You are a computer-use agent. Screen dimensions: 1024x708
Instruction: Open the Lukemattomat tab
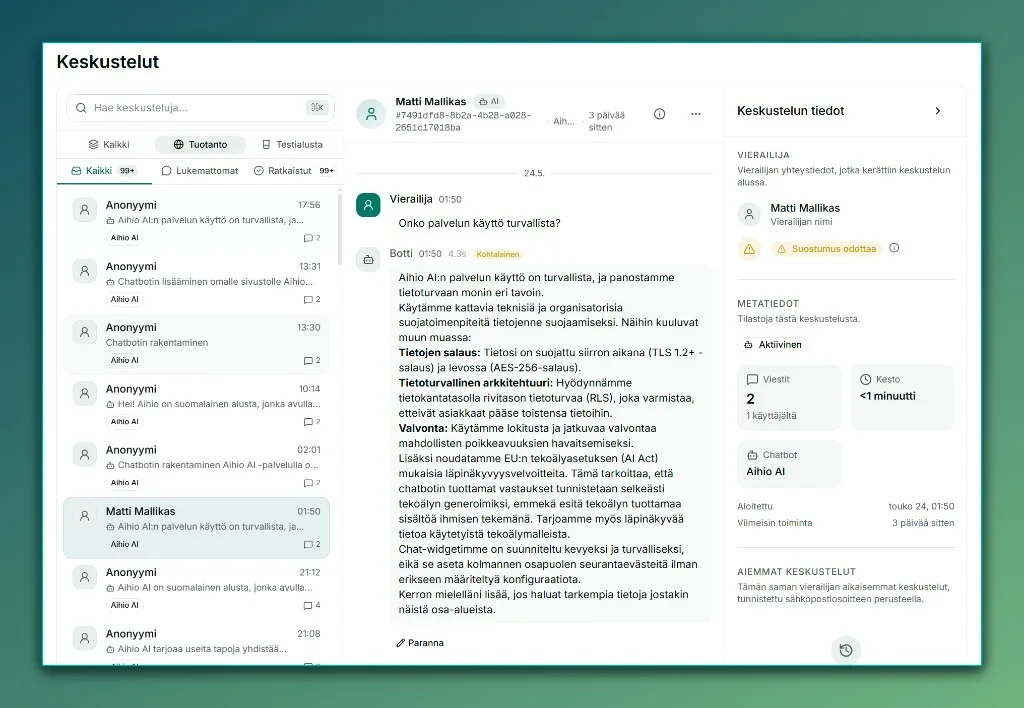(x=200, y=170)
